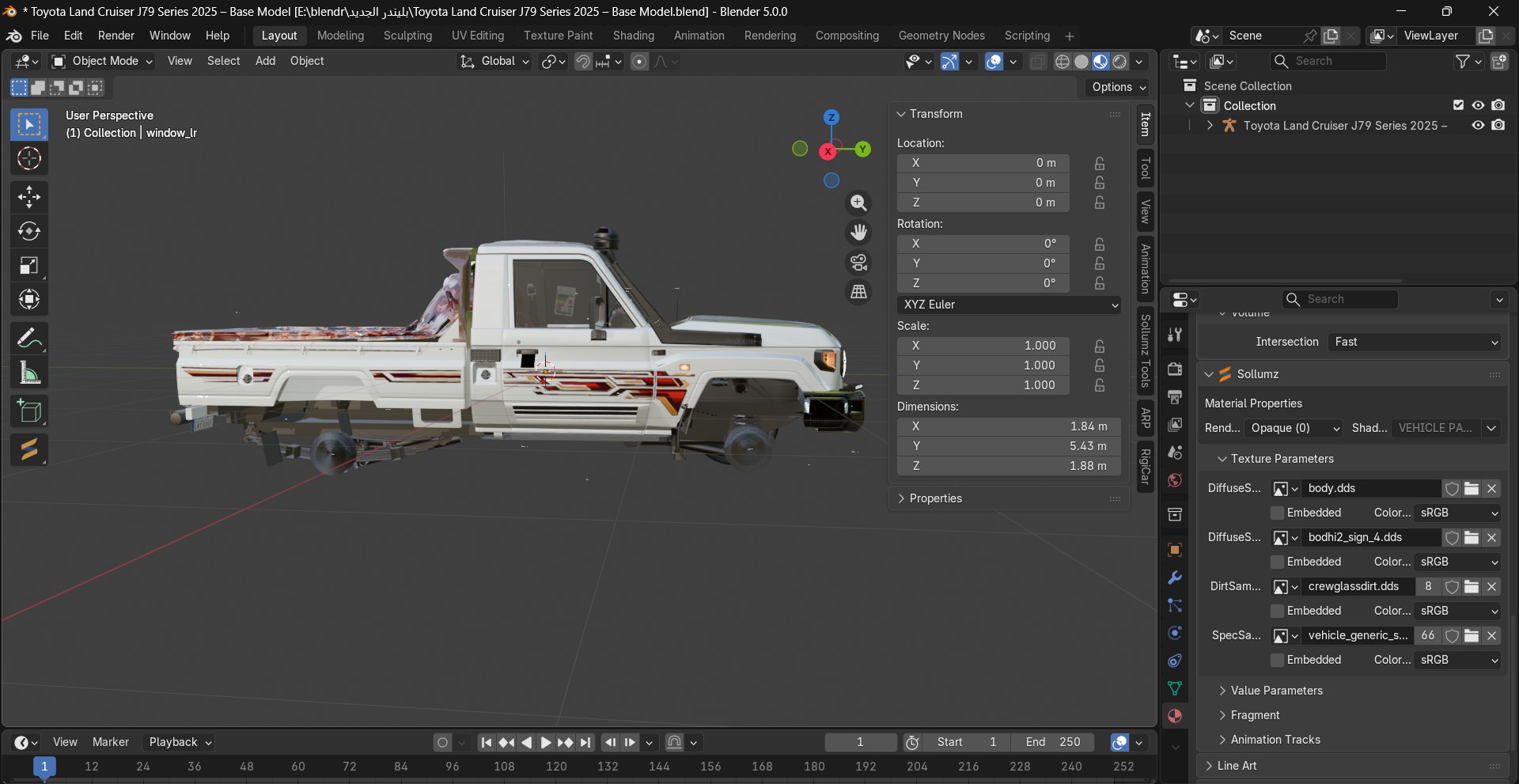Open the Sollumz Tools sidebar tab
This screenshot has height=784, width=1519.
pyautogui.click(x=1145, y=350)
